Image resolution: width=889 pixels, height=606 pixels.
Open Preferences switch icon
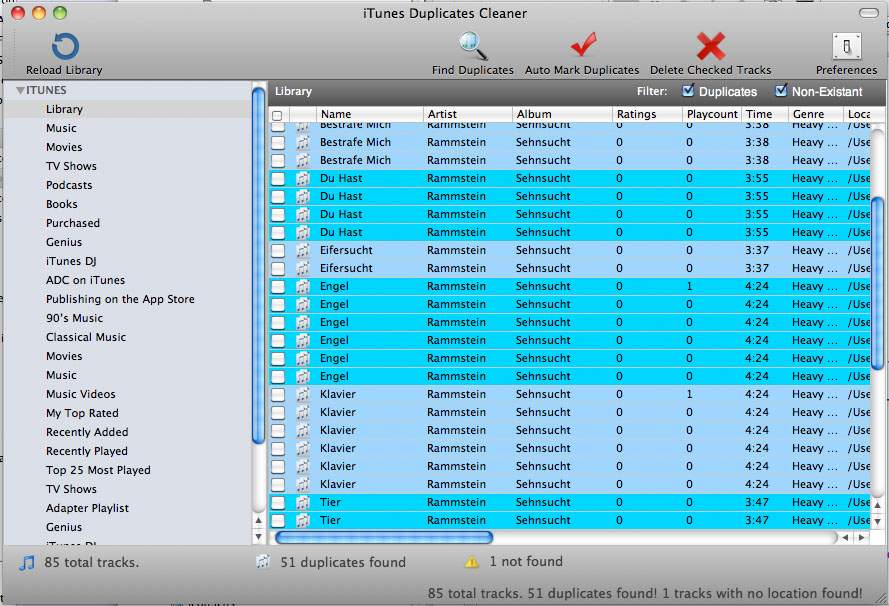846,46
